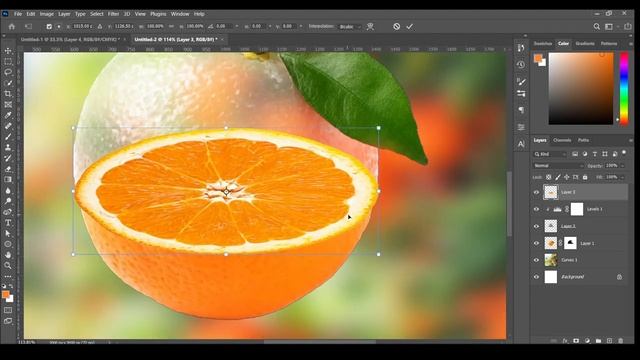
Task: Create a new layer icon
Action: tap(609, 341)
